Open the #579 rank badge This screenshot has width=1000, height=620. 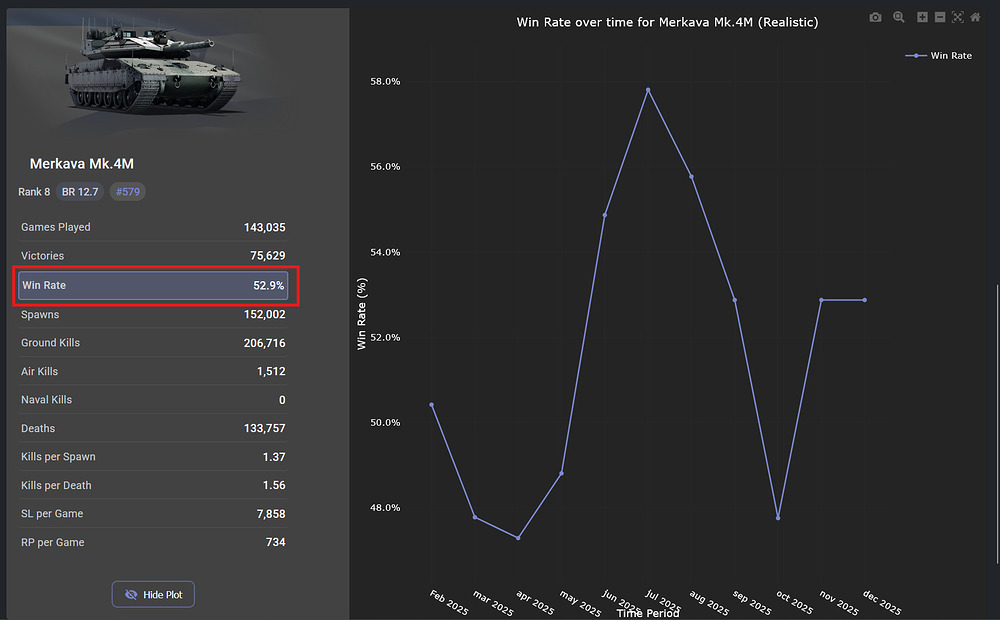coord(127,192)
